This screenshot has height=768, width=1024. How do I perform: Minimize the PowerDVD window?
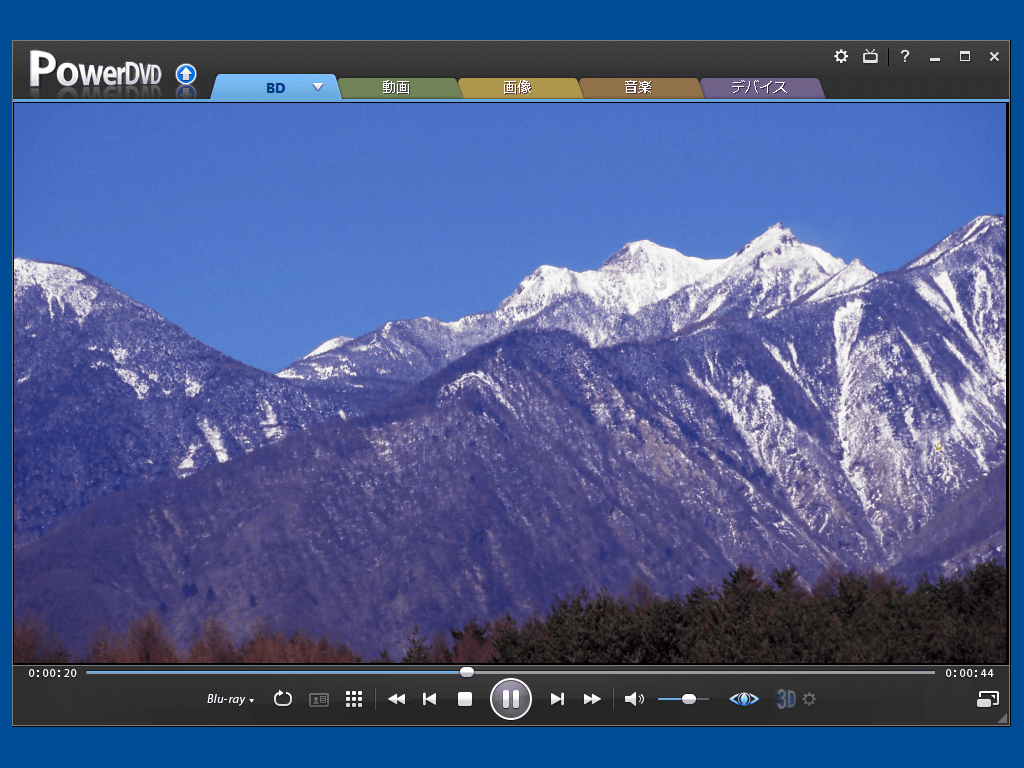pyautogui.click(x=935, y=57)
